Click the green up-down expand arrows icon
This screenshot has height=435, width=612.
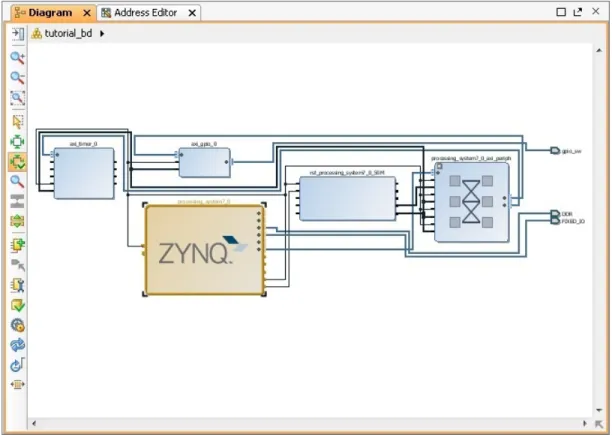coord(18,221)
